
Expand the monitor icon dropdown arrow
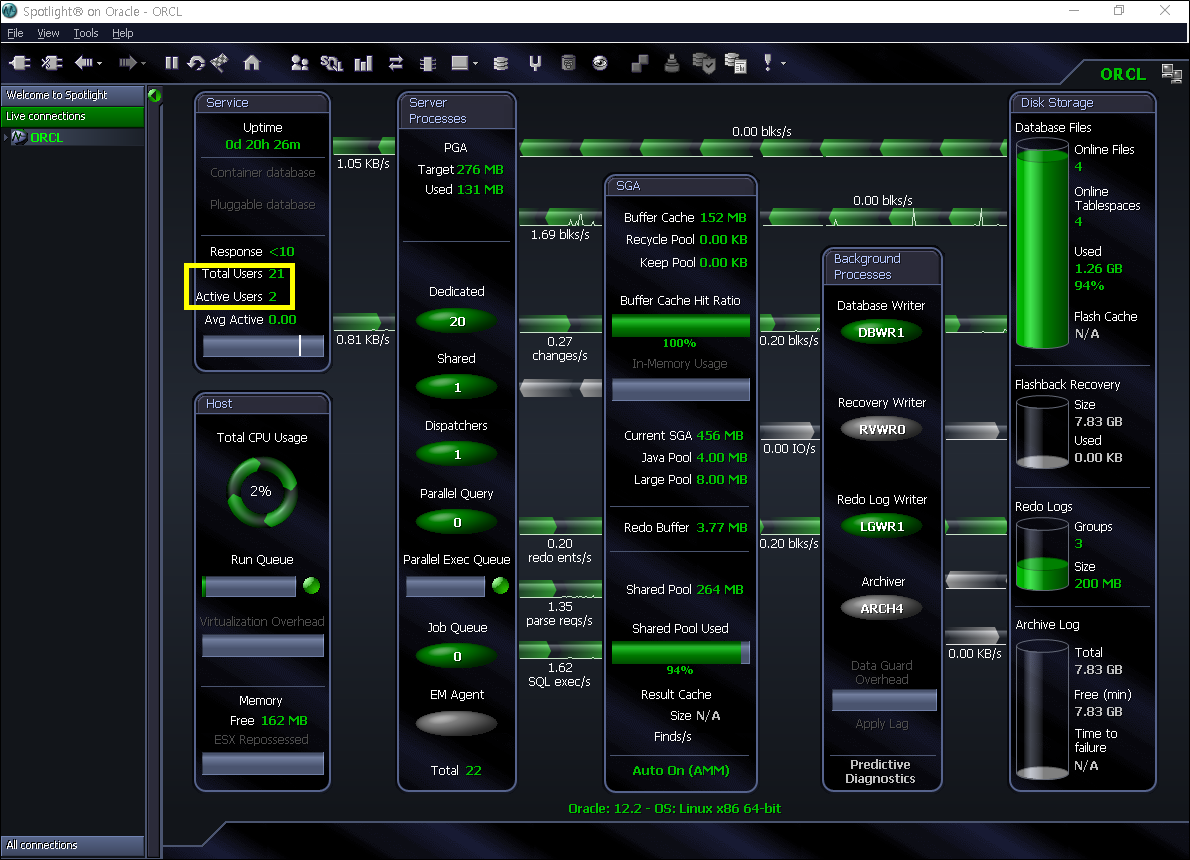pyautogui.click(x=476, y=64)
